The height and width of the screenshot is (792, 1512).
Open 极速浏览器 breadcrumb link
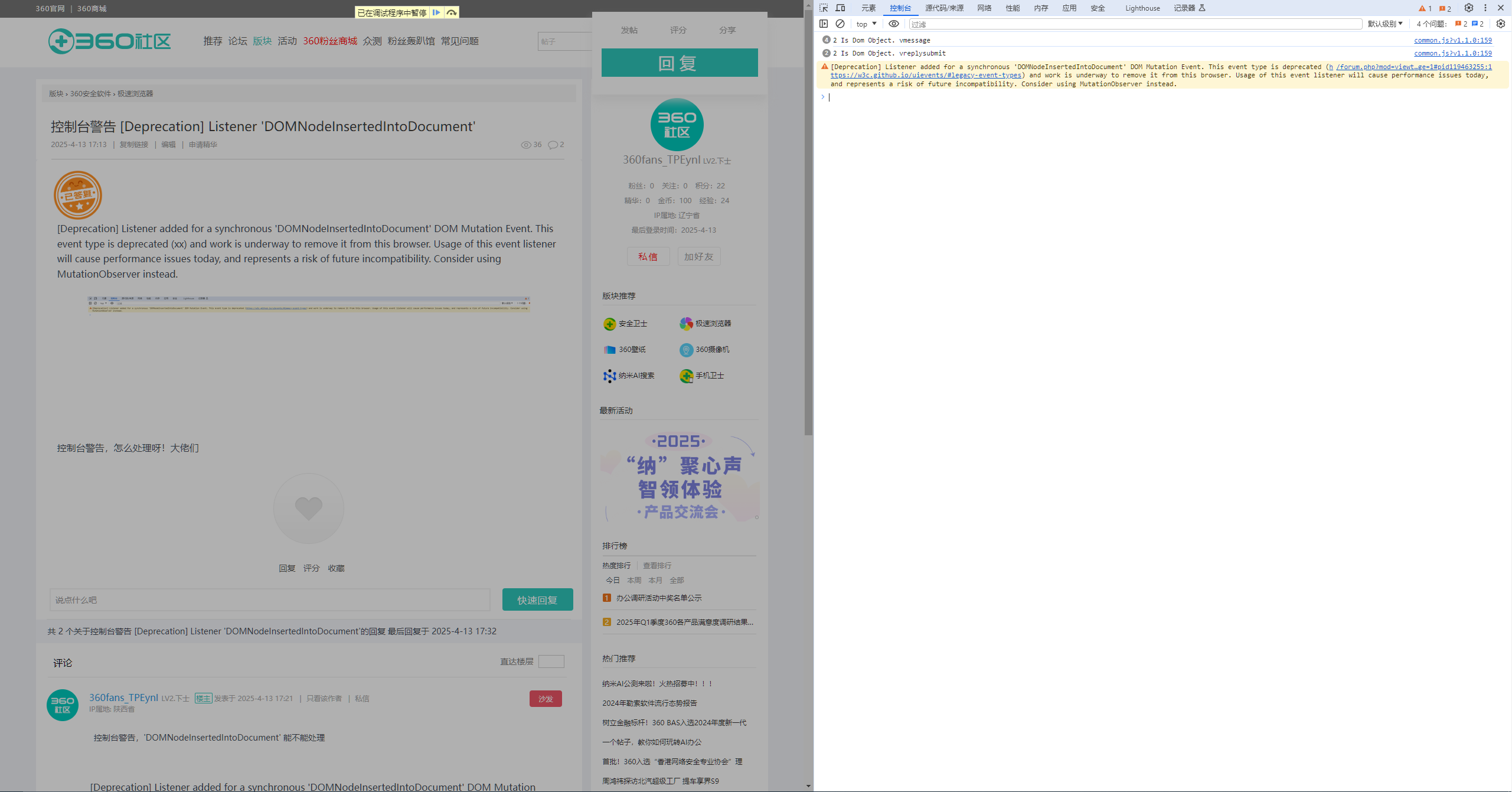(135, 93)
